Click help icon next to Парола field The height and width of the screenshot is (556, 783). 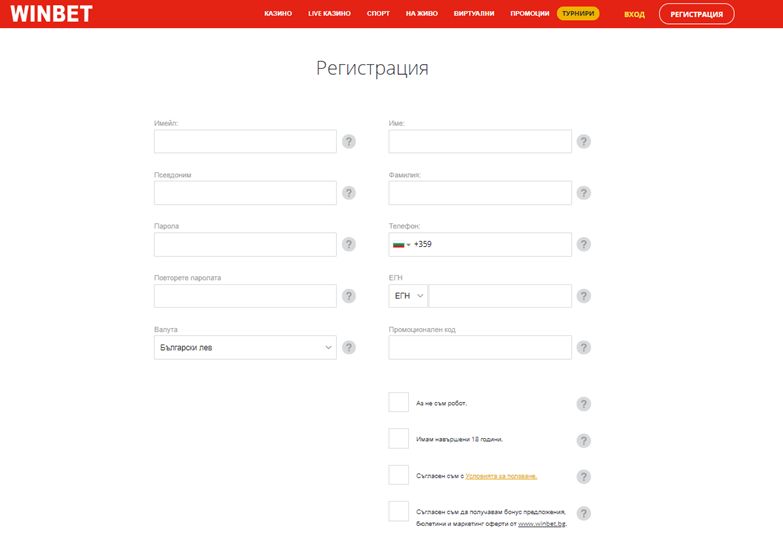click(349, 244)
